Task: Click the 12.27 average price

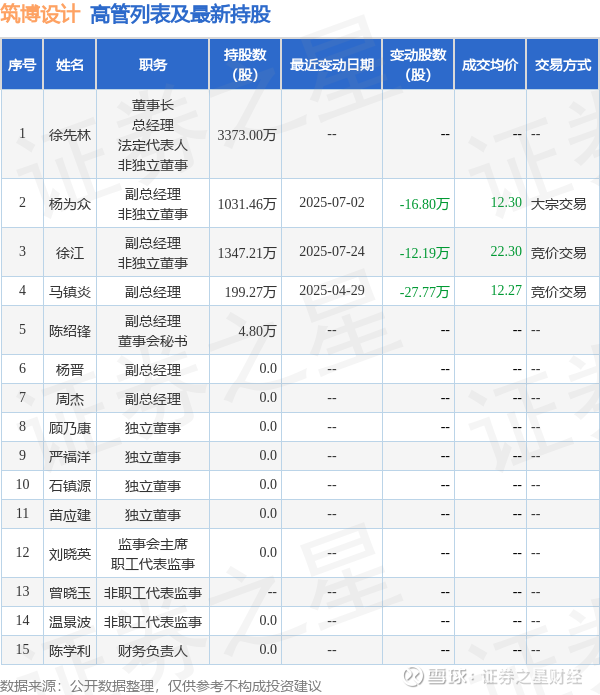Action: coord(506,290)
